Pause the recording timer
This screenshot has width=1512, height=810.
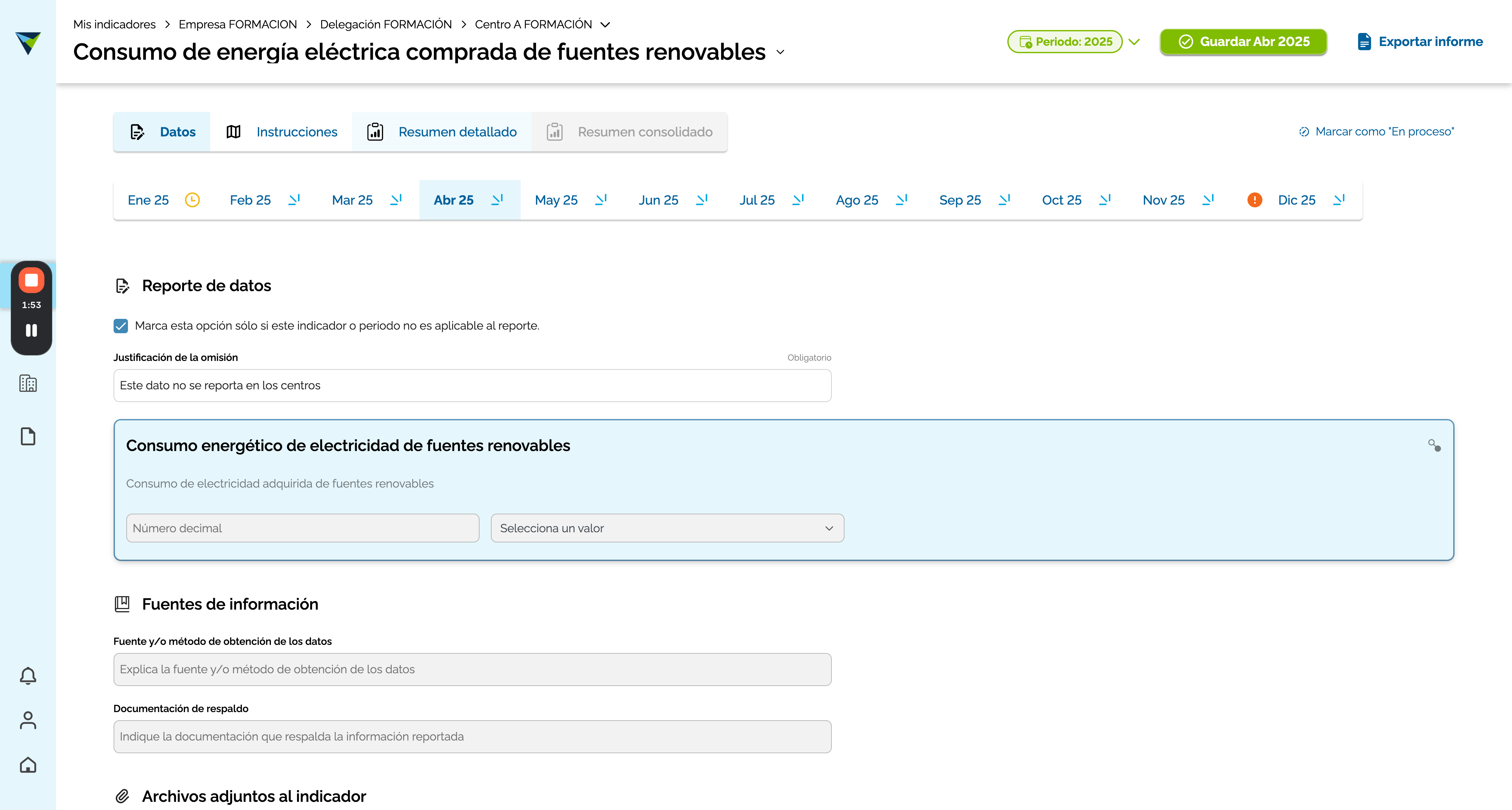(31, 331)
